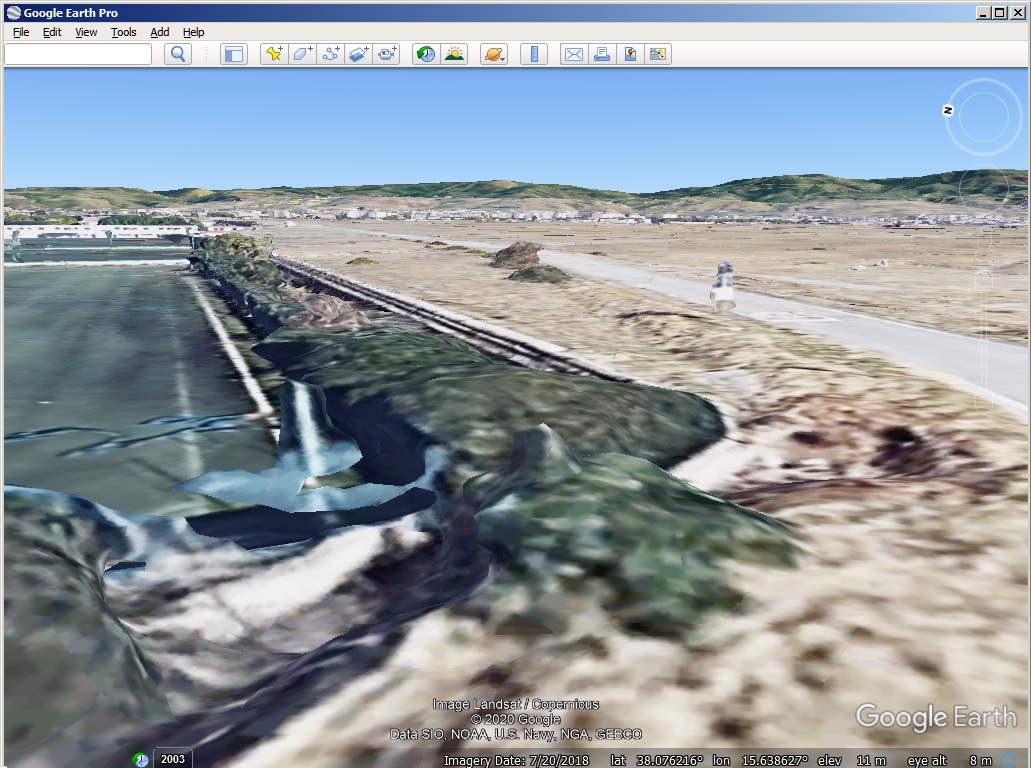Open the File menu
The width and height of the screenshot is (1031, 768).
click(x=21, y=32)
